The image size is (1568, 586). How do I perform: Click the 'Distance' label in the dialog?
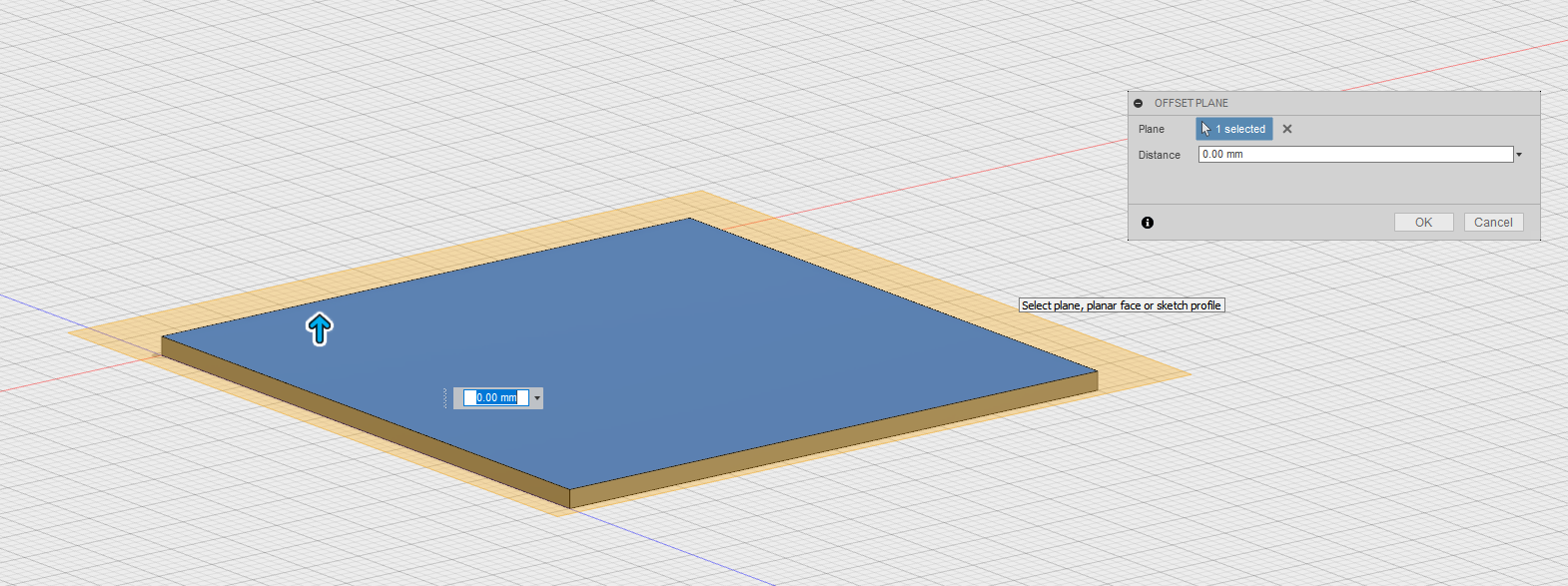pos(1160,155)
